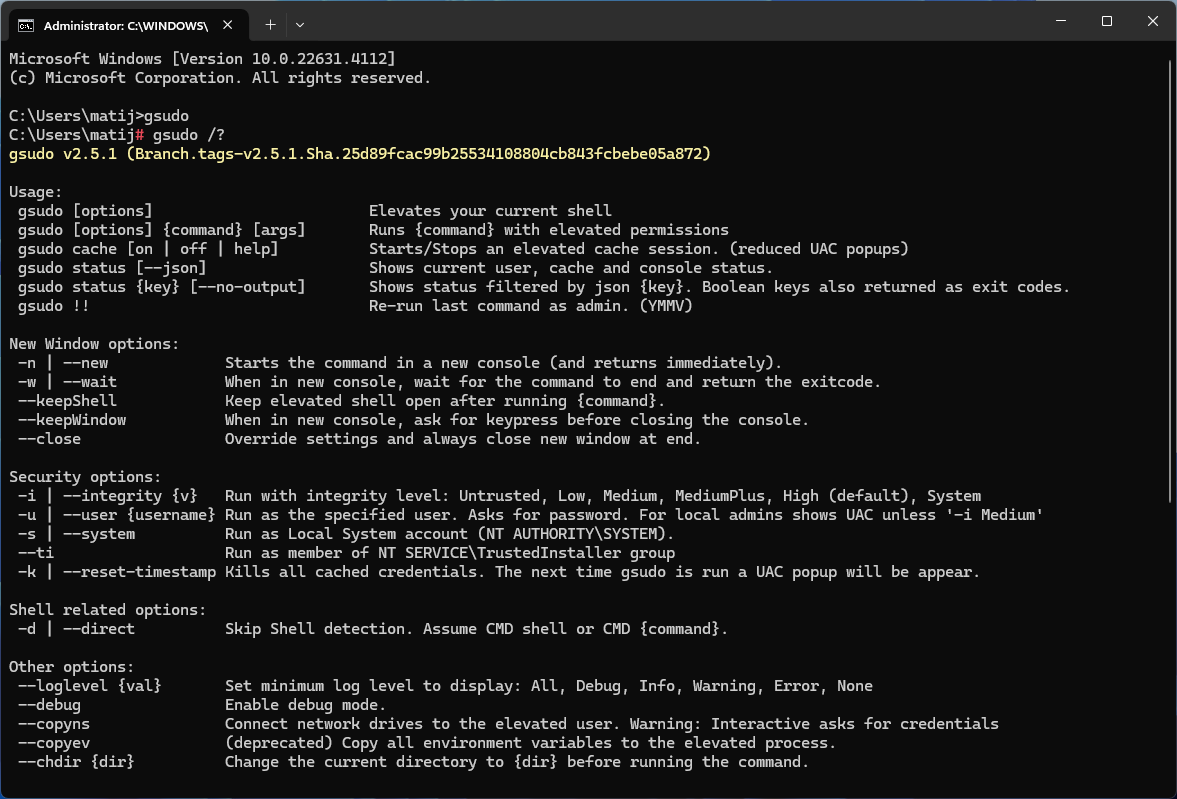Click '(c) Microsoft Corporation. All rights reserved.' line

tap(220, 78)
